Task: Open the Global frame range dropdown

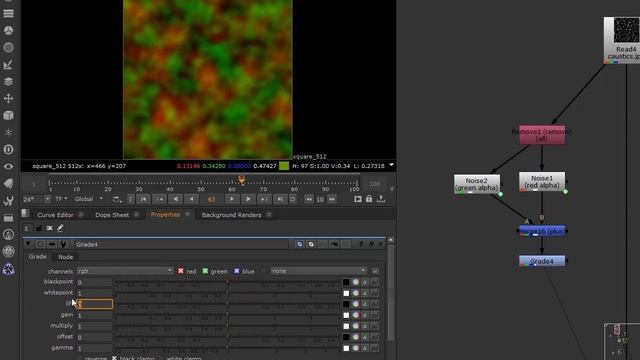Action: coord(89,199)
